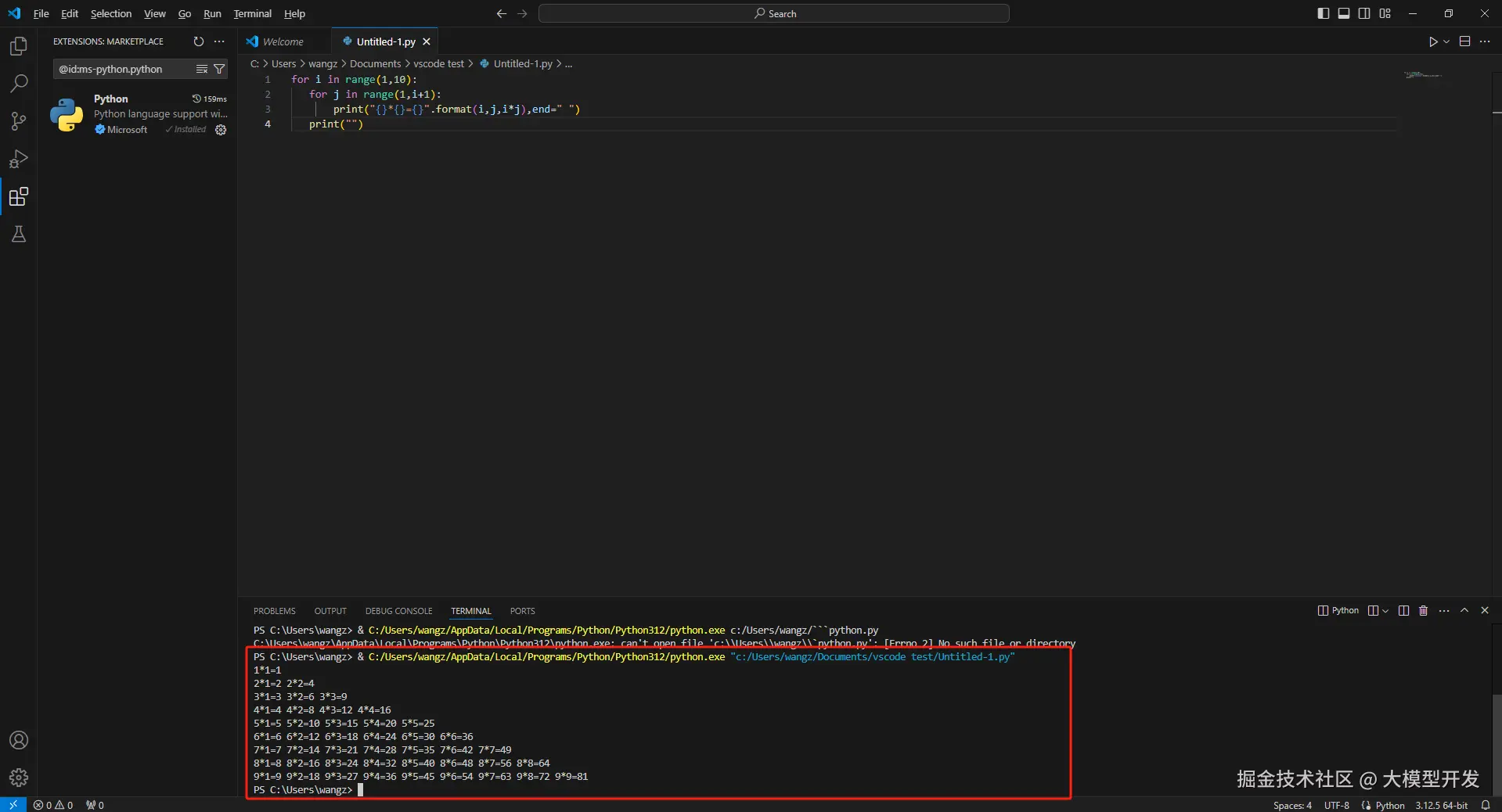Open the Go menu
This screenshot has width=1502, height=812.
tap(185, 13)
